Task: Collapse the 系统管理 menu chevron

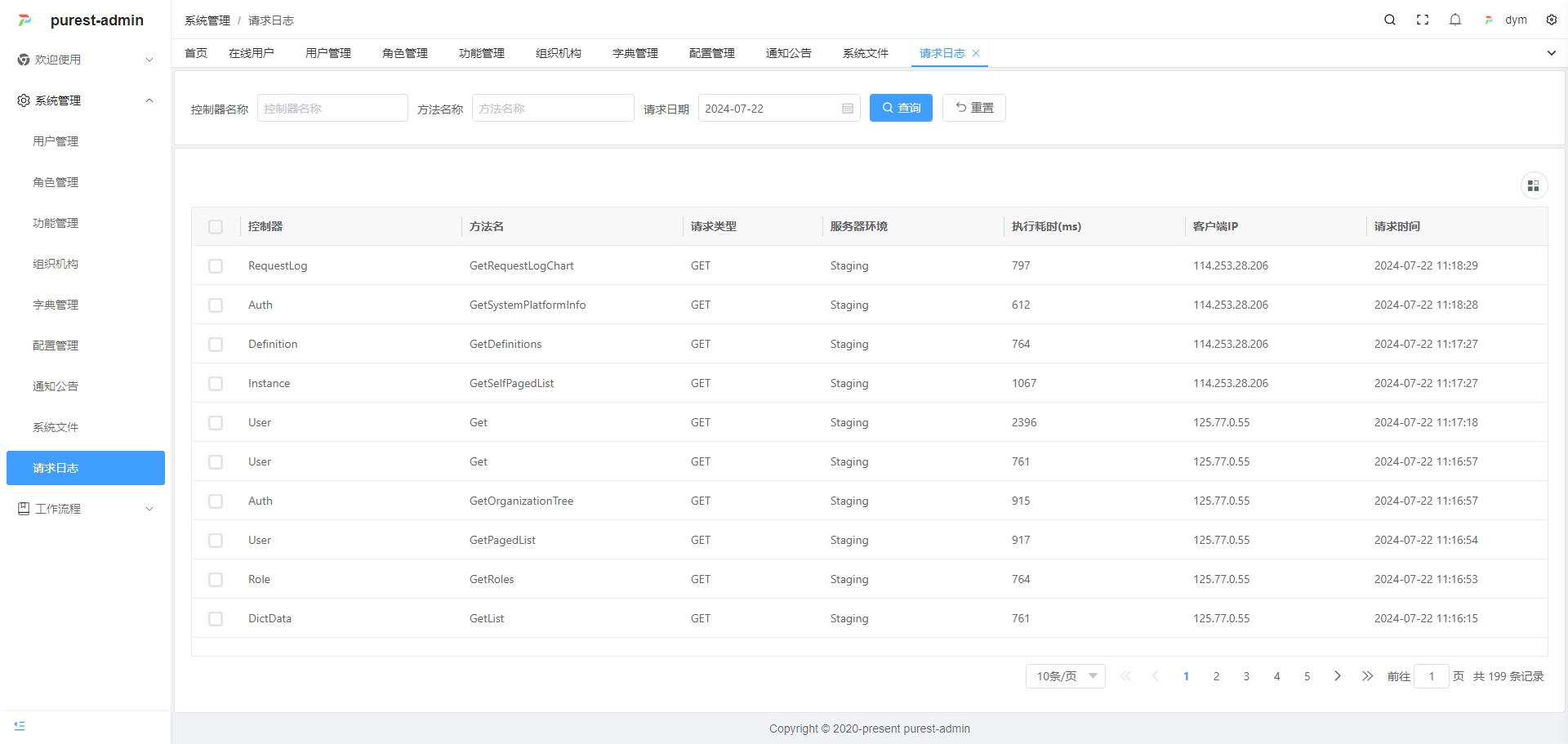Action: pyautogui.click(x=149, y=100)
